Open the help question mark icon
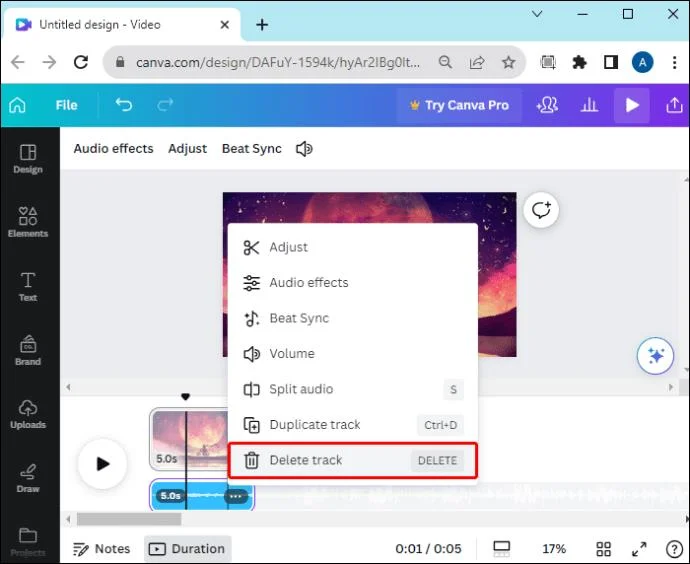This screenshot has width=690, height=564. coord(674,549)
